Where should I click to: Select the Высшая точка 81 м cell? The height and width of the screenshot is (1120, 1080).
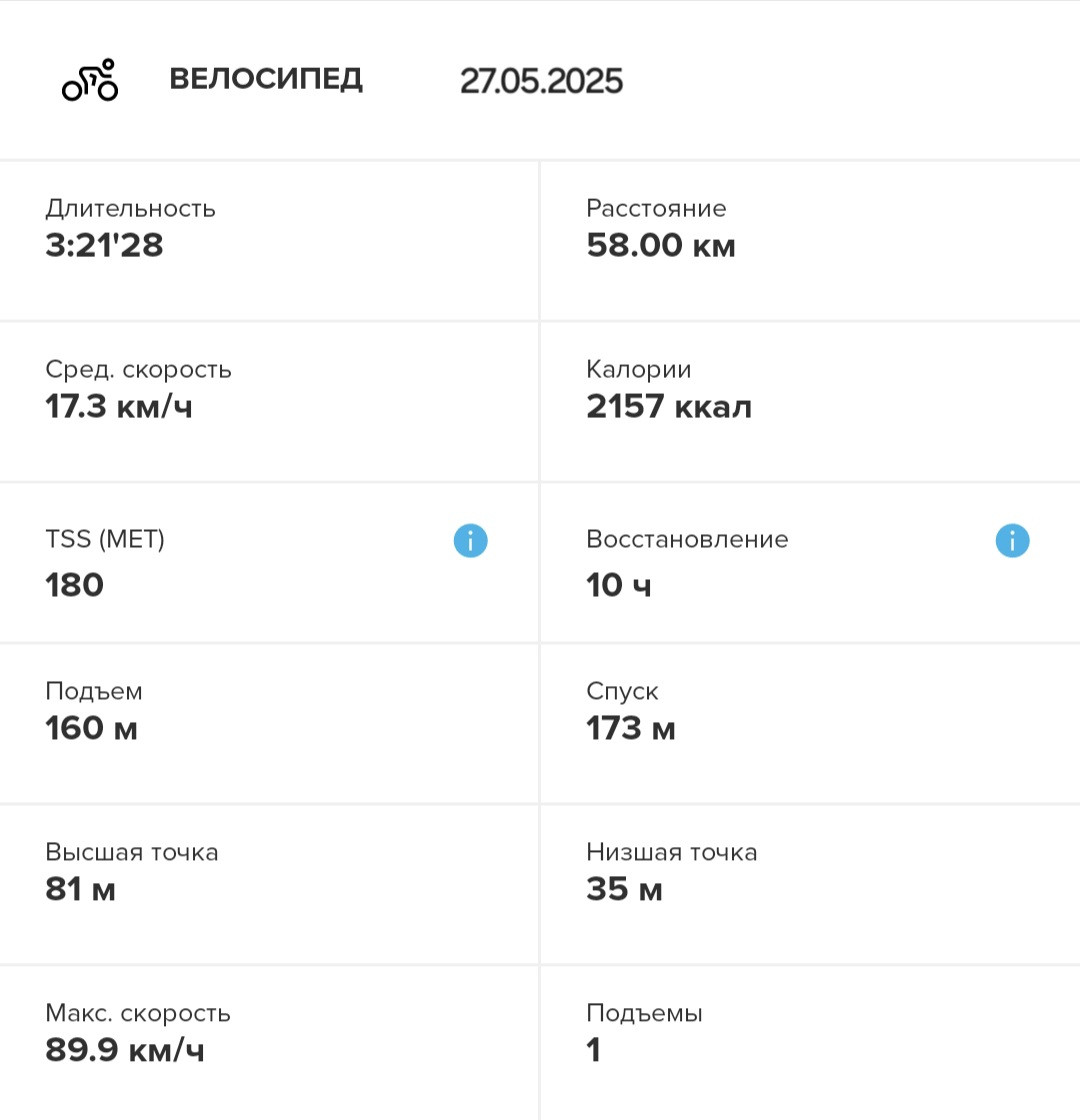pos(269,884)
